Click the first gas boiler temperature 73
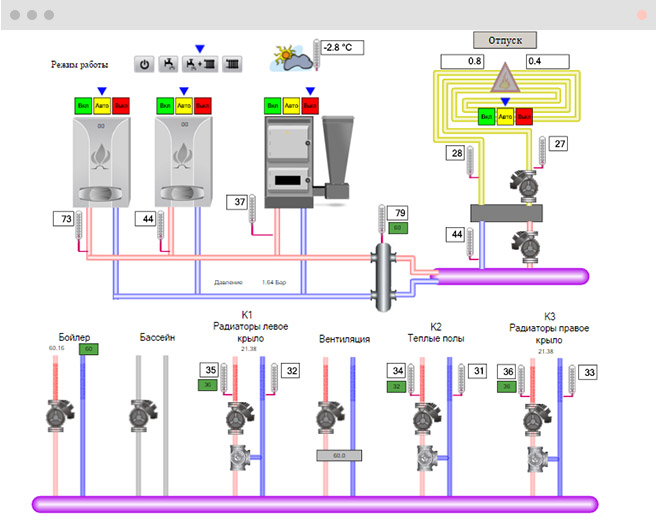Viewport: 656px width, 520px height. pyautogui.click(x=64, y=219)
